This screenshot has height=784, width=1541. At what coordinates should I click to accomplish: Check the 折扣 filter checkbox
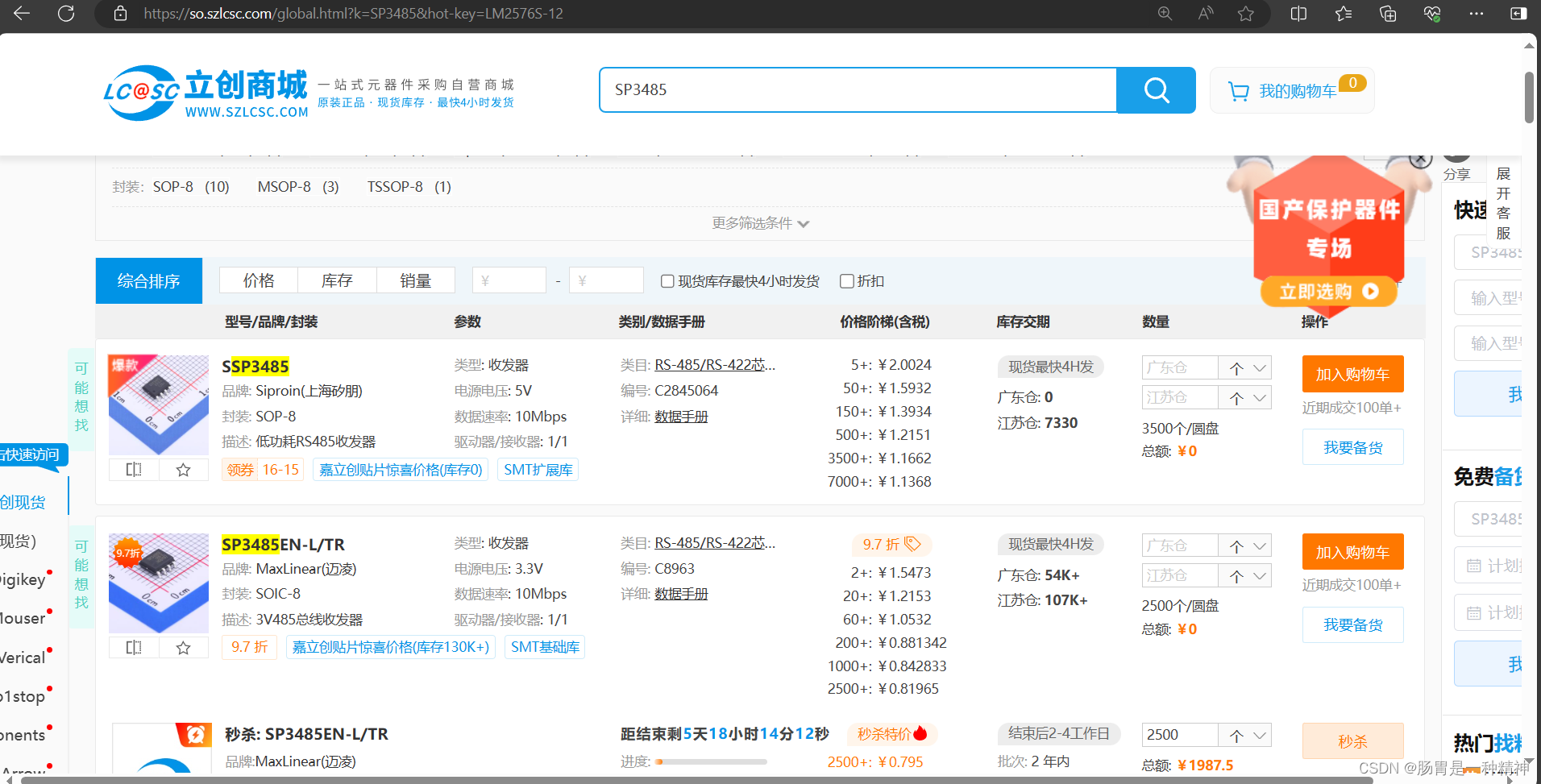pos(846,281)
